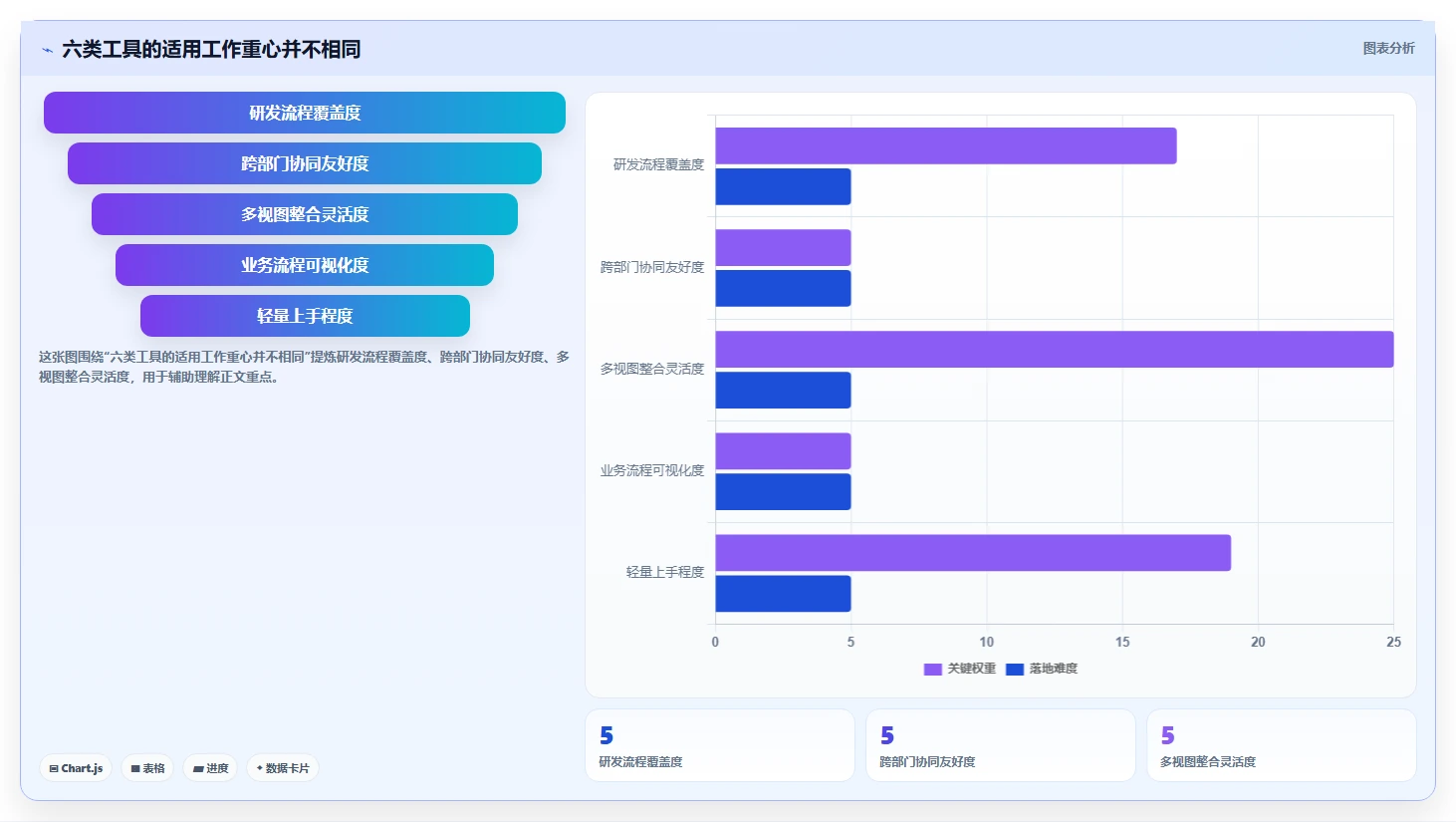This screenshot has width=1456, height=822.
Task: Toggle the 关键权重 legend purple swatch
Action: 933,669
